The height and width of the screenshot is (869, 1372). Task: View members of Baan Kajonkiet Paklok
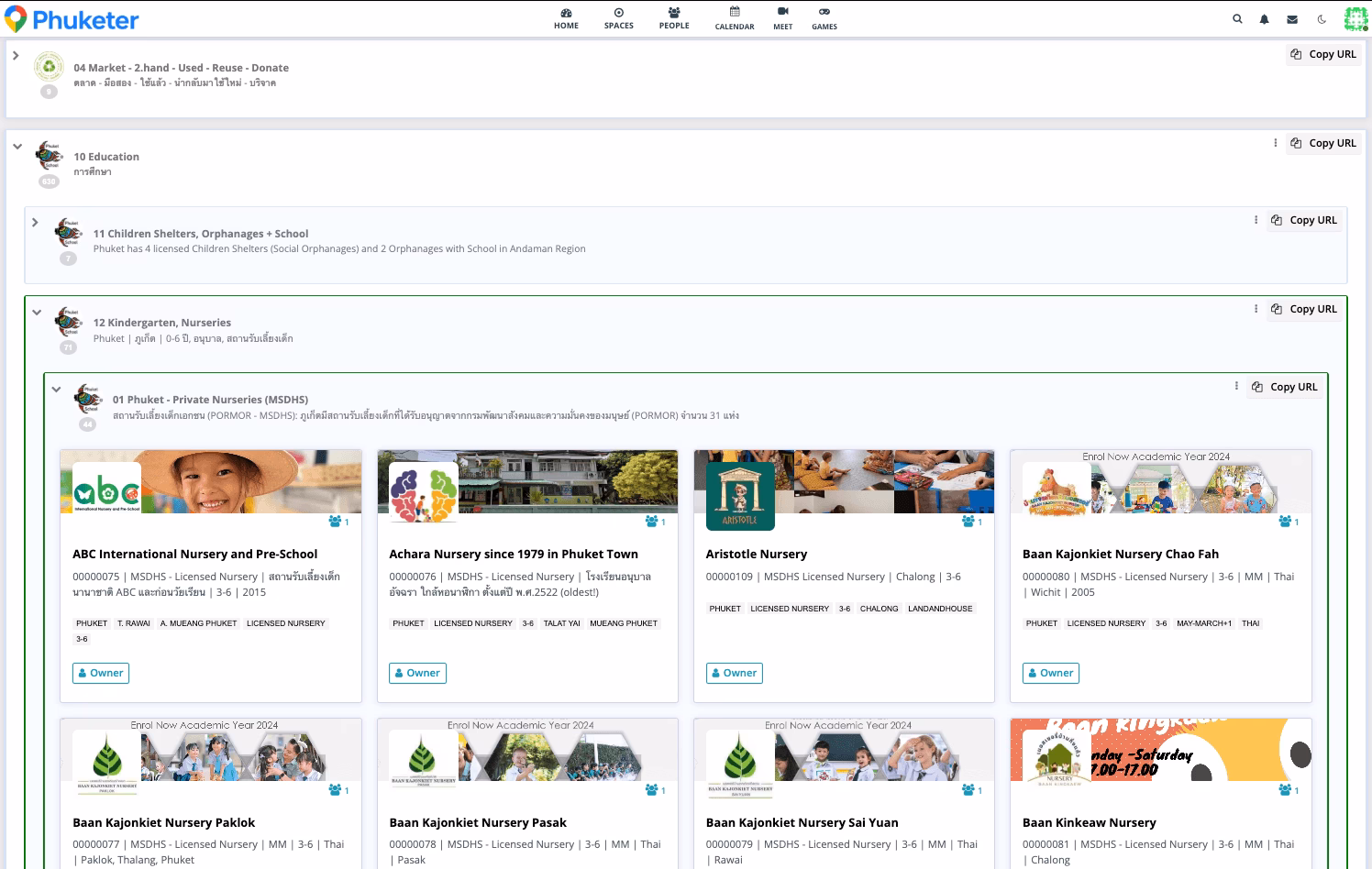[x=338, y=790]
